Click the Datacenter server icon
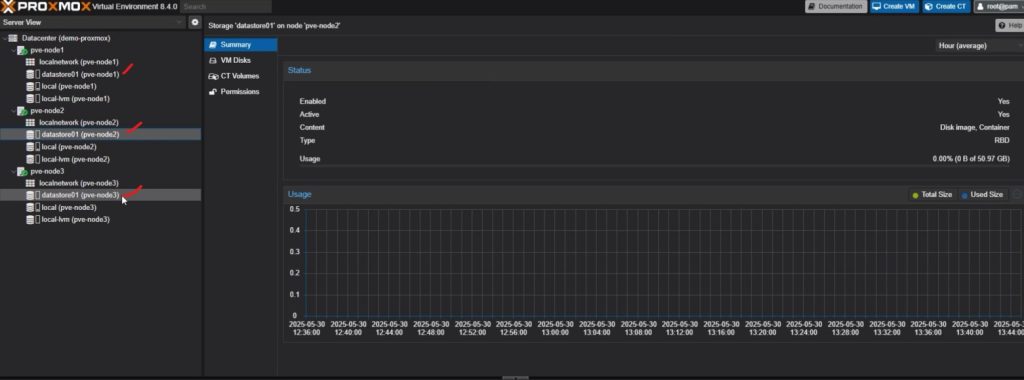 [x=13, y=38]
